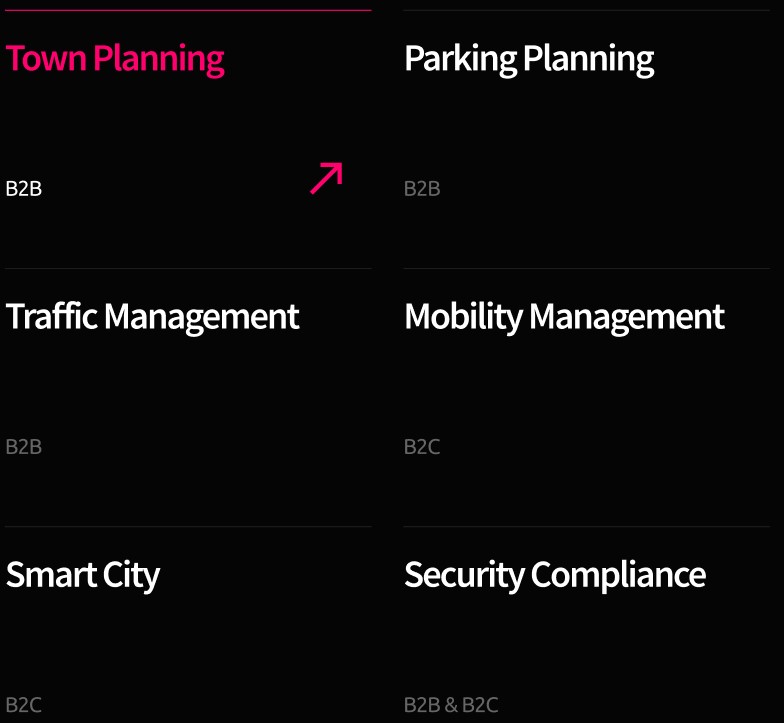Click the divider line above Traffic Management
This screenshot has height=723, width=784.
click(188, 268)
